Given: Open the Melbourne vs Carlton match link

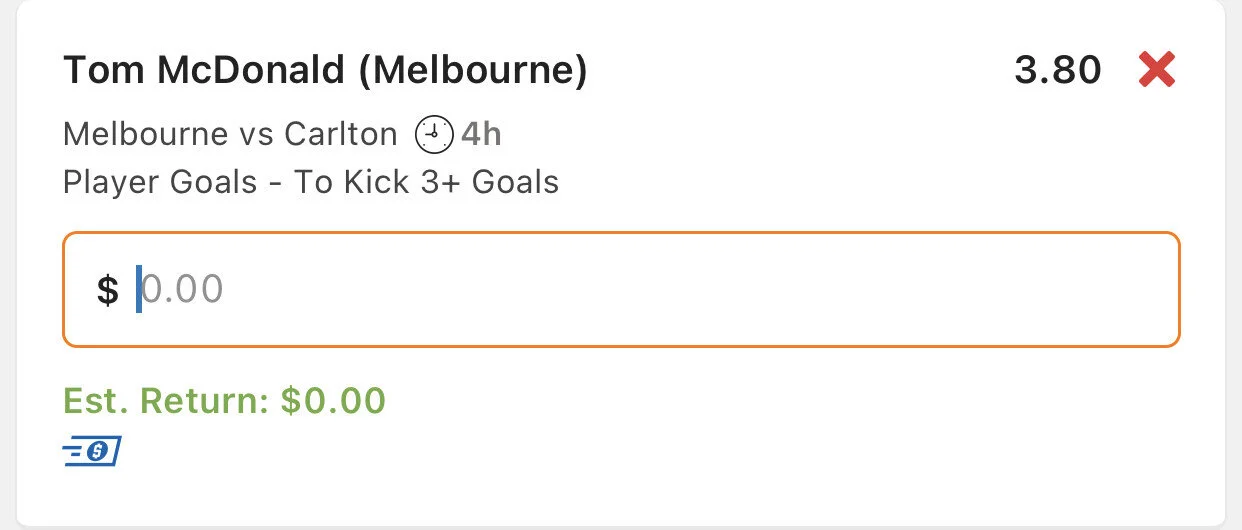Looking at the screenshot, I should 230,134.
